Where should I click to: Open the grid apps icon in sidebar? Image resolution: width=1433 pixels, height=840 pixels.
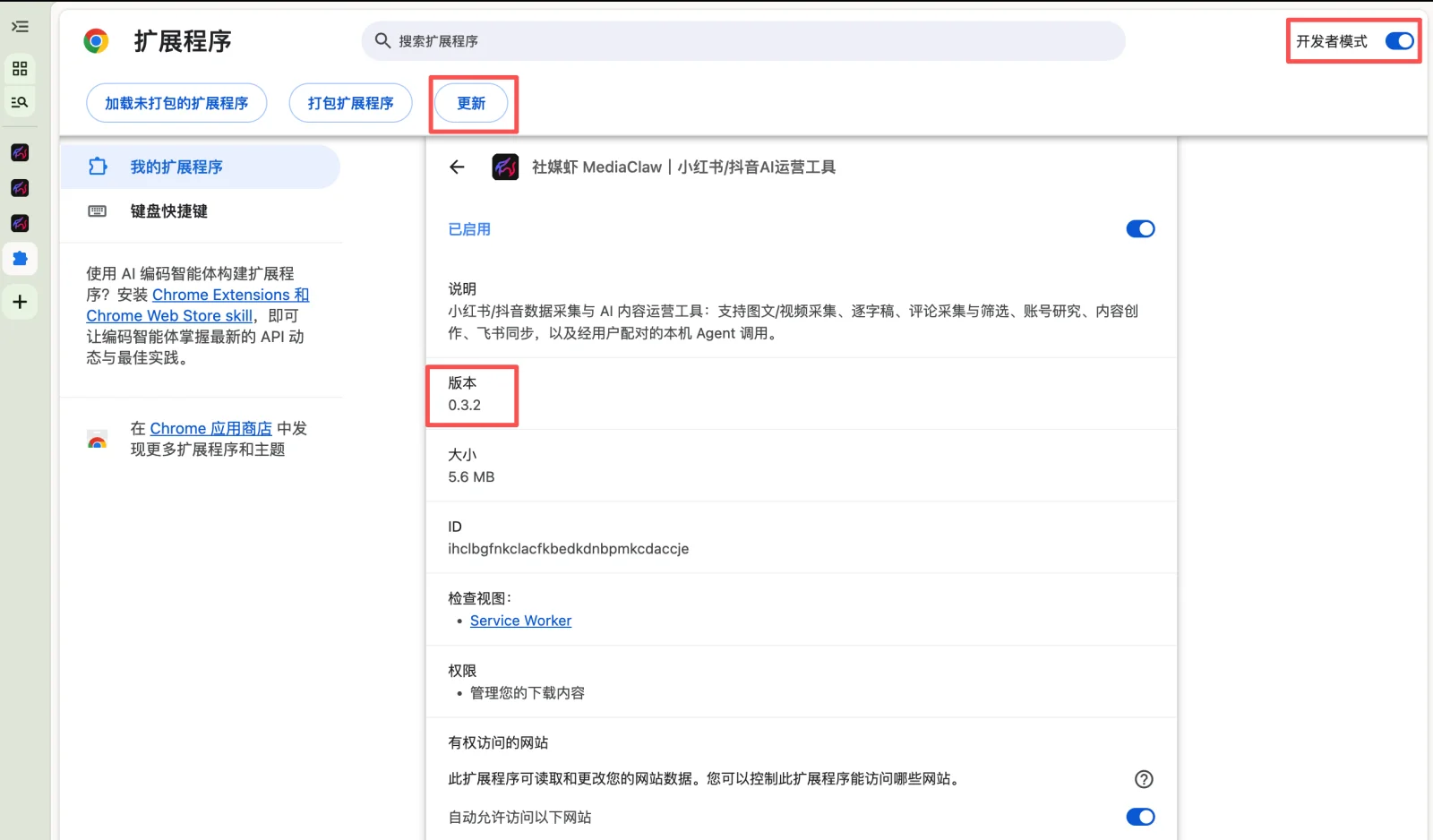[x=20, y=69]
